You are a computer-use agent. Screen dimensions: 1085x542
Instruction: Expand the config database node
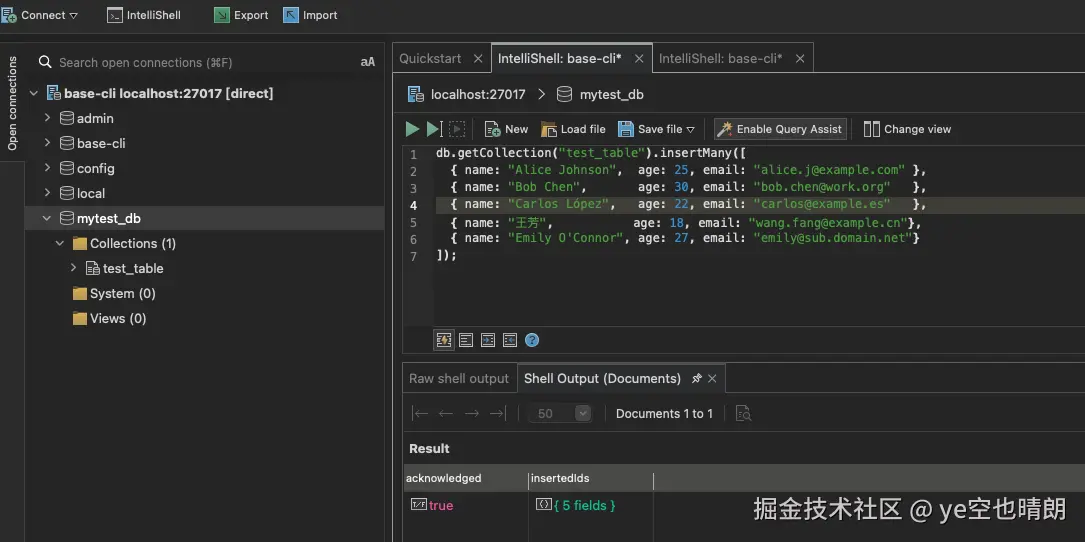[47, 168]
